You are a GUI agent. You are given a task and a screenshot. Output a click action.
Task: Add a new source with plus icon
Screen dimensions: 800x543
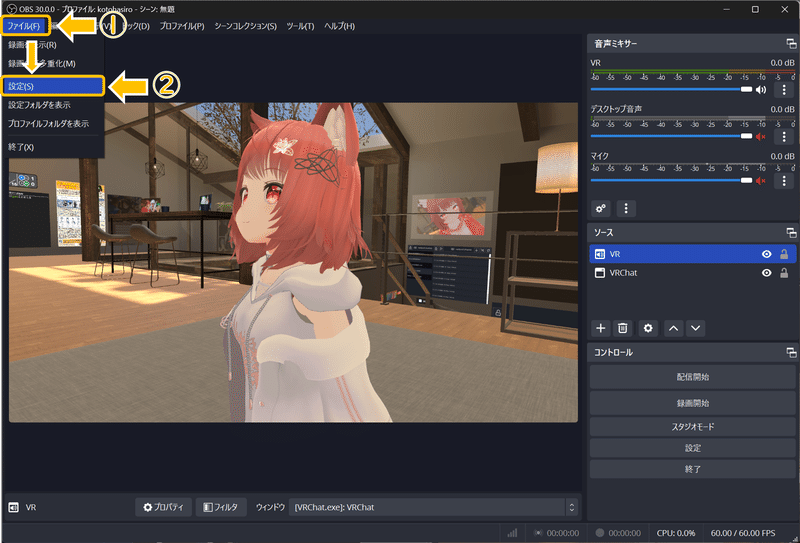coord(601,328)
